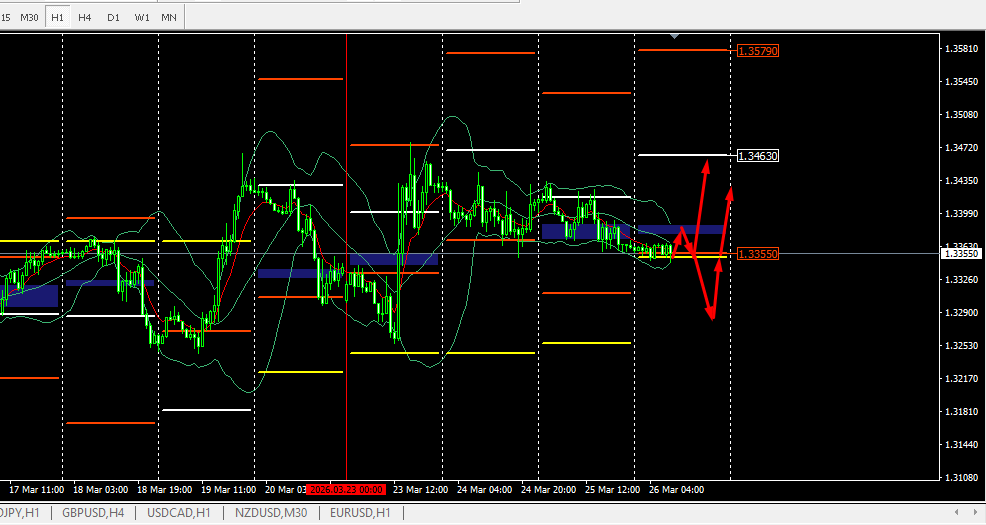
Task: Click the 1.33990 price scale value
Action: click(x=962, y=214)
